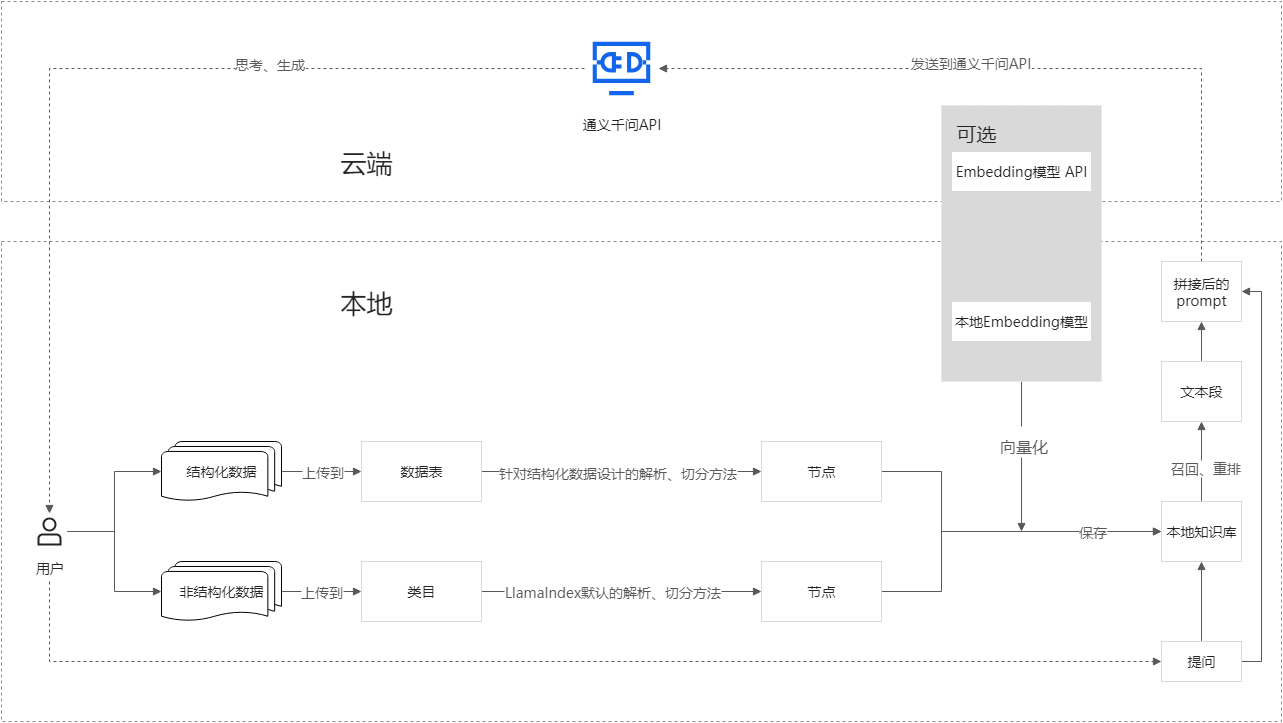Expand the 数据表 node
Viewport: 1283px width, 723px height.
click(421, 471)
